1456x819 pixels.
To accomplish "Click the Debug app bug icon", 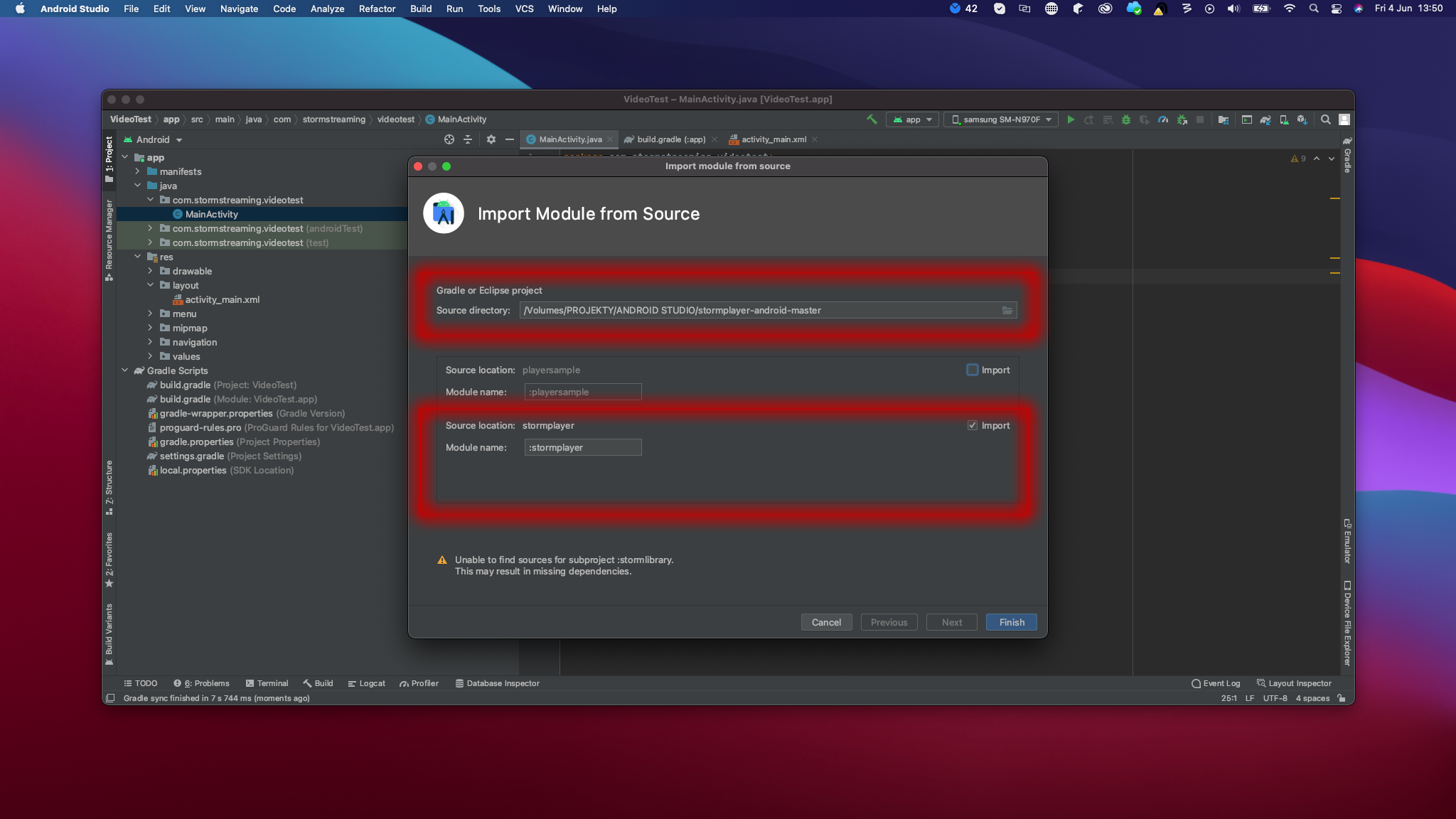I will (x=1126, y=119).
